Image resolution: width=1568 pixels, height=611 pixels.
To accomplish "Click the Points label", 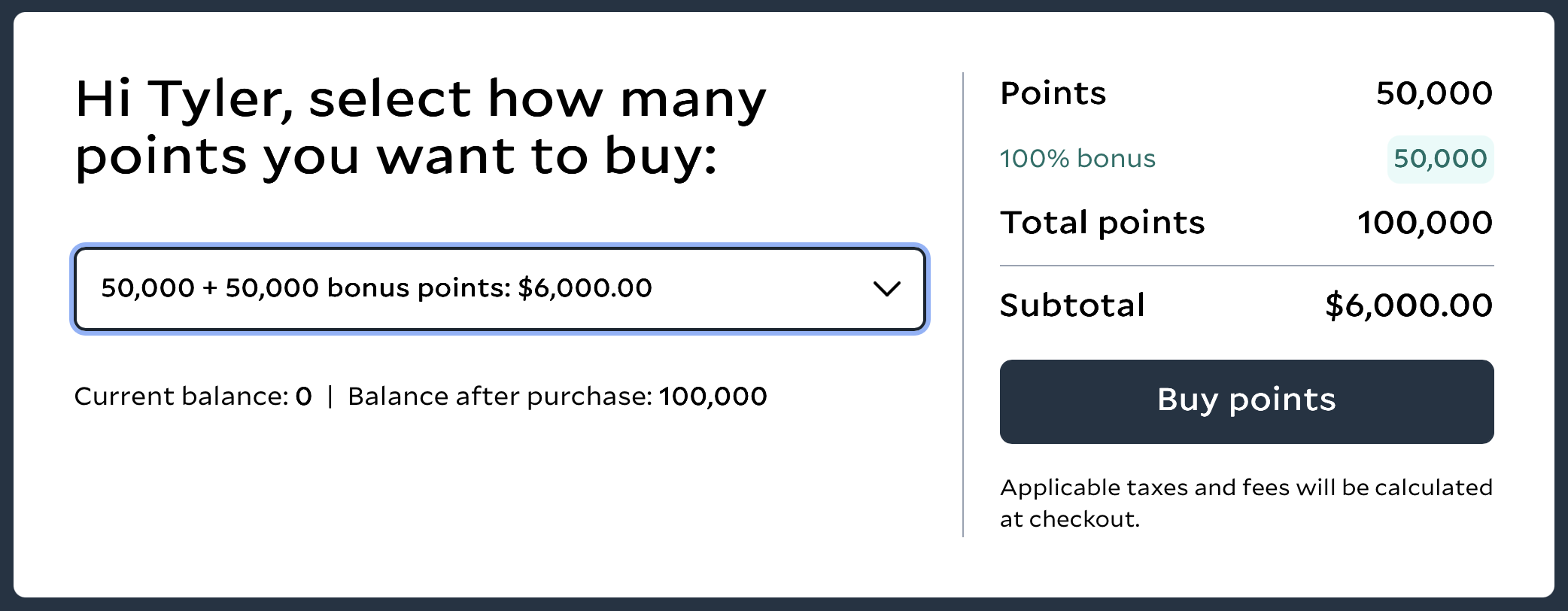I will click(x=1053, y=93).
